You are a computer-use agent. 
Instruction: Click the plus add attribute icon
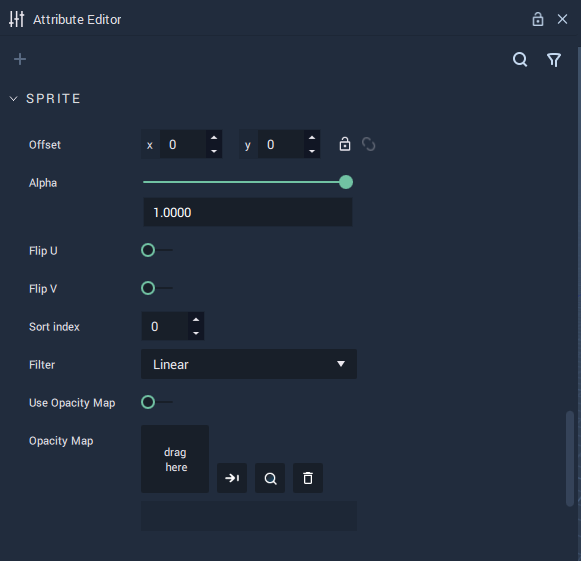pos(20,59)
